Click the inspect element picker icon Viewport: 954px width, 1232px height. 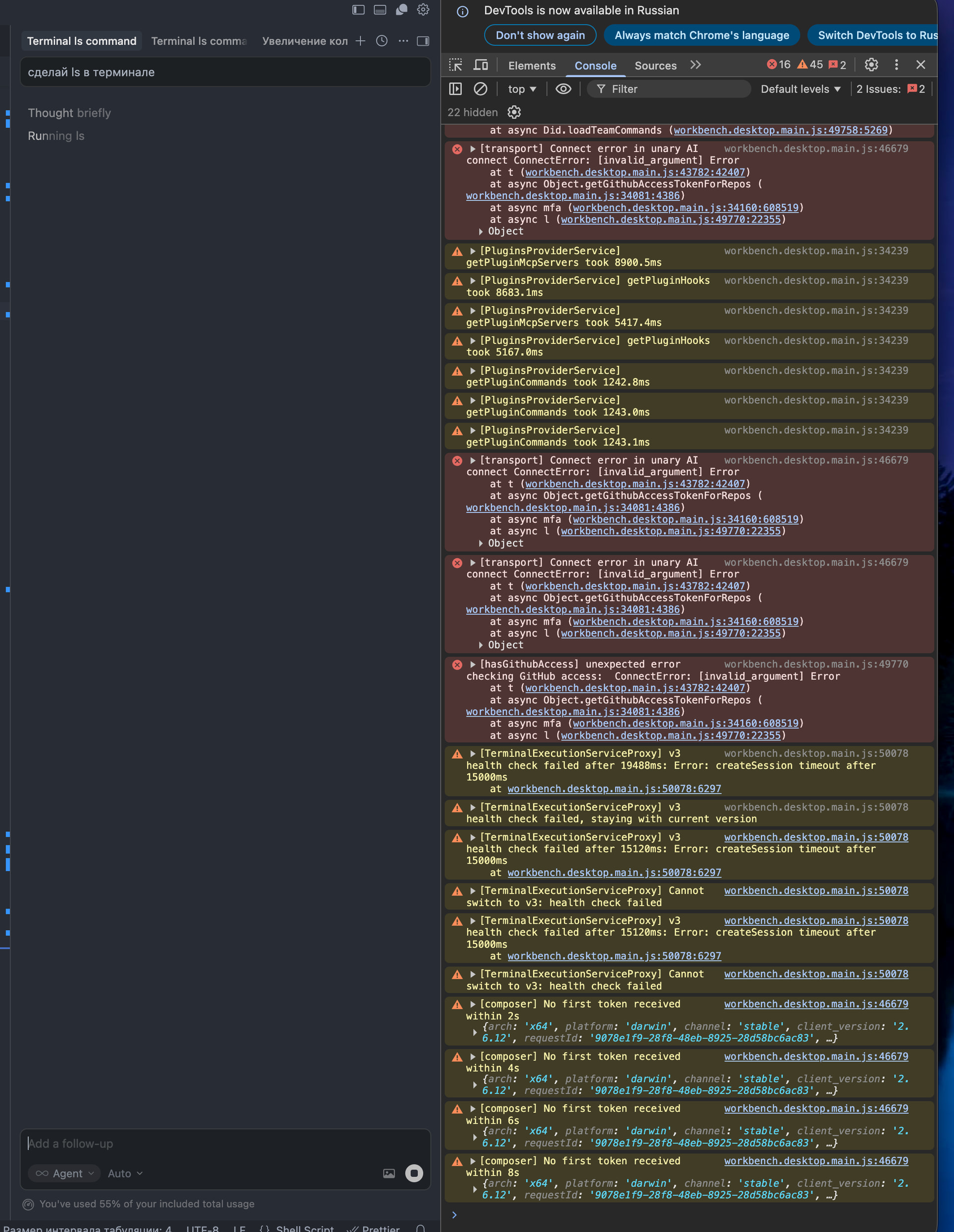[x=456, y=65]
